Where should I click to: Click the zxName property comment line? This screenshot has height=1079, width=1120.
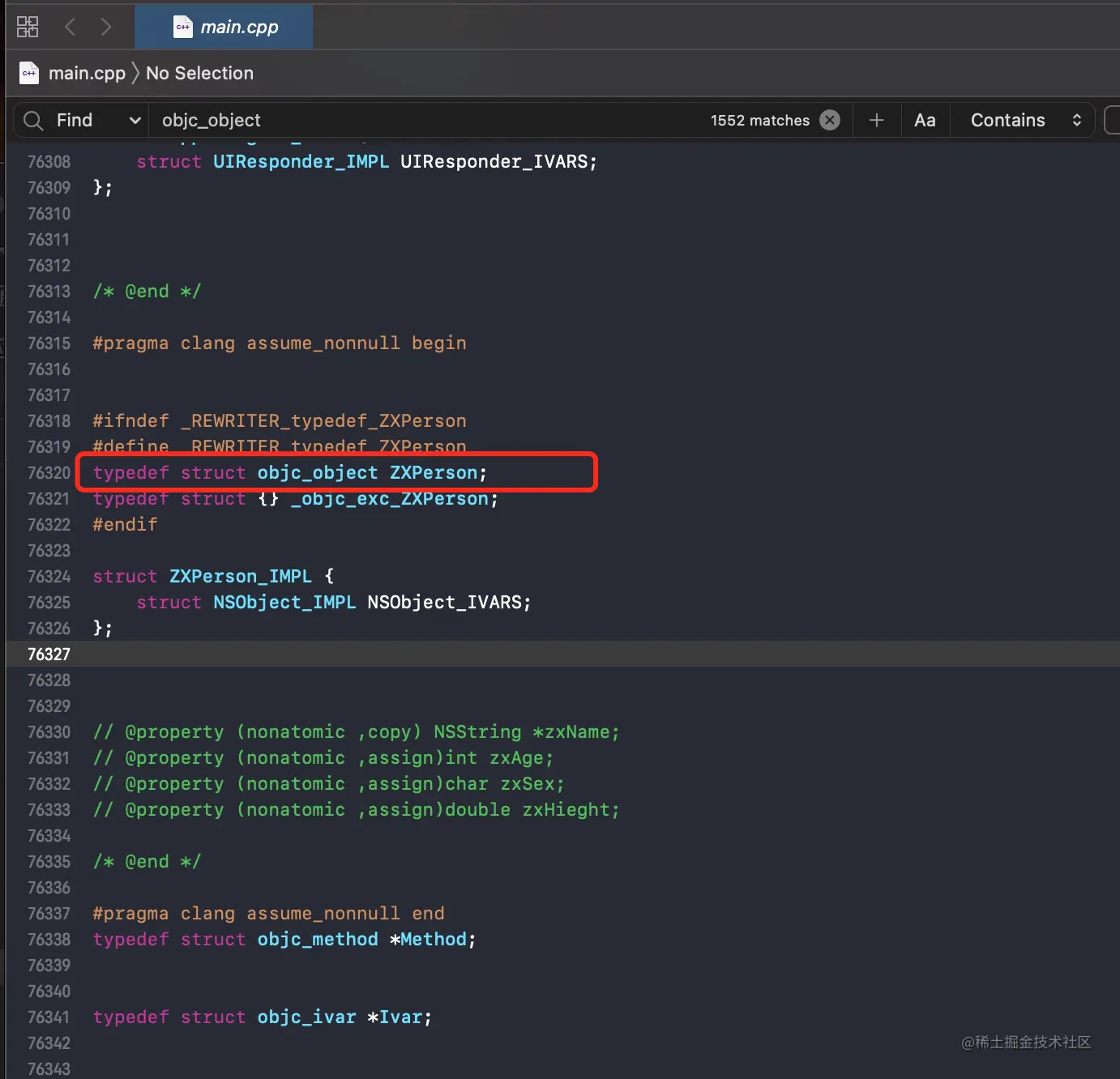(356, 732)
